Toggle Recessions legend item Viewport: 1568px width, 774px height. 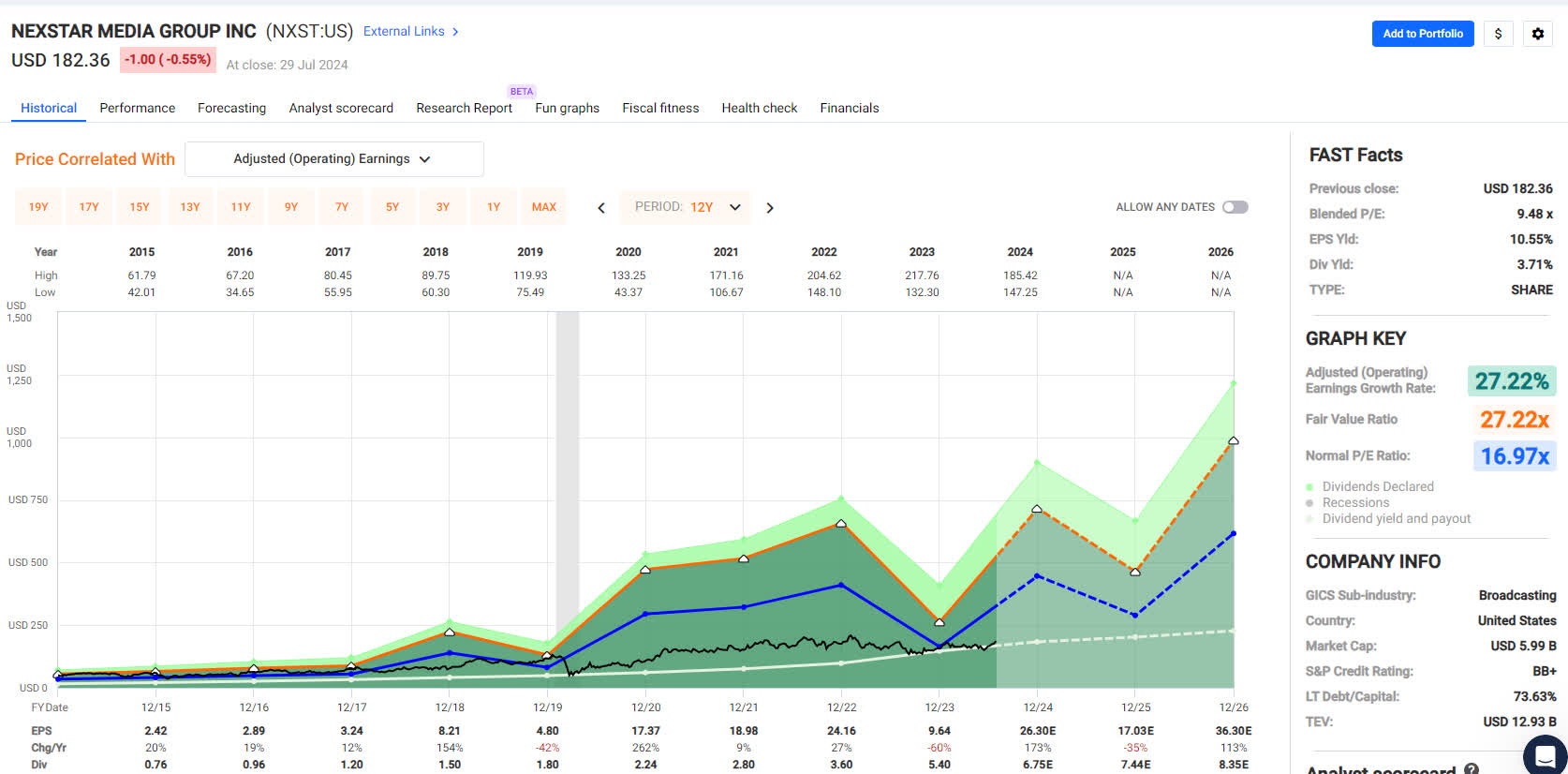[1346, 502]
